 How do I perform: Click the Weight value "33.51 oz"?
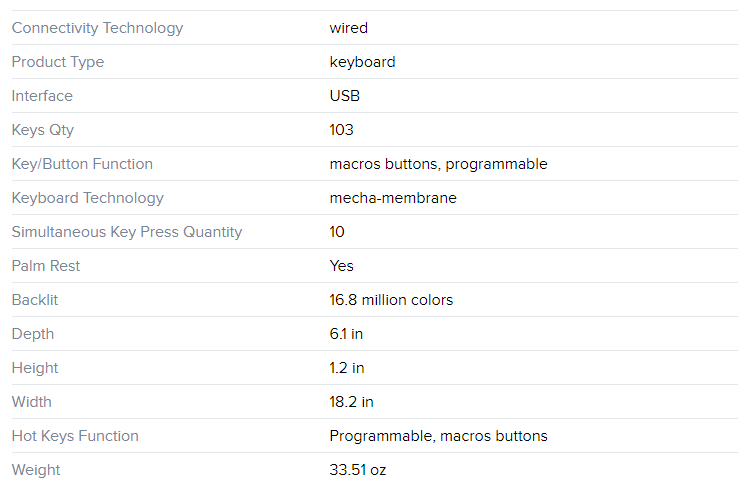[x=357, y=470]
